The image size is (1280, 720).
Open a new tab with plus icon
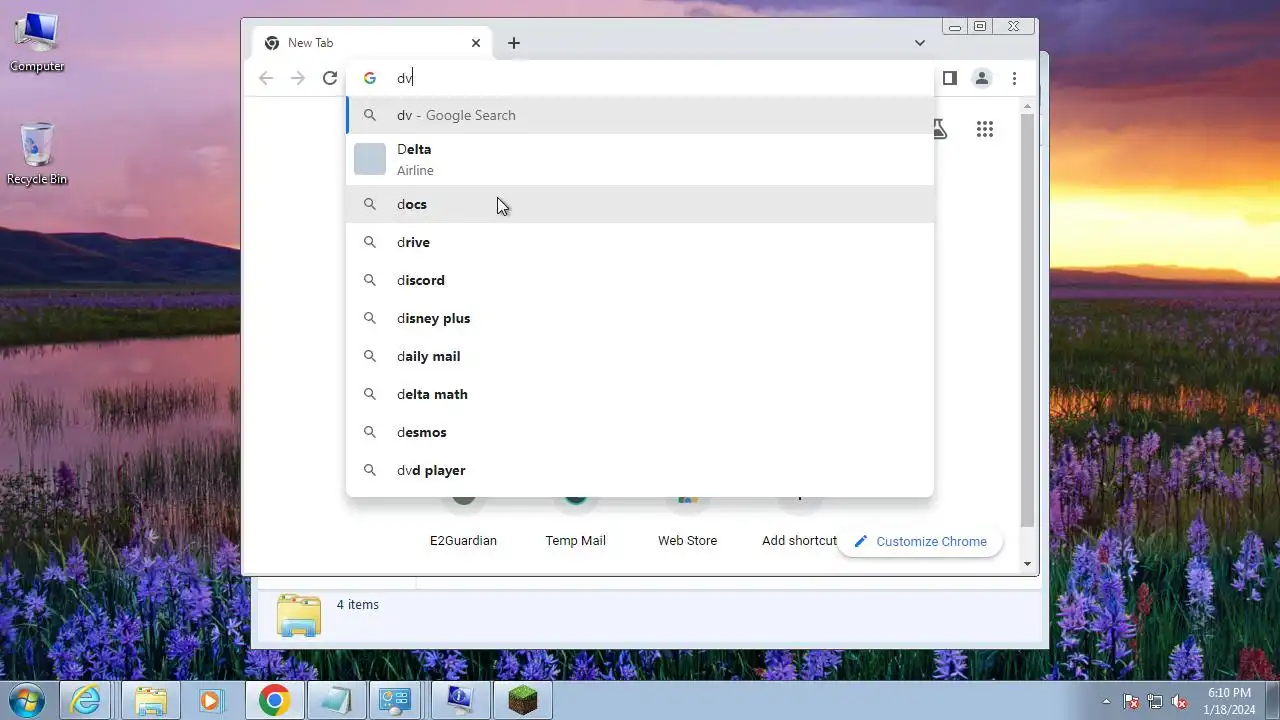(x=513, y=43)
